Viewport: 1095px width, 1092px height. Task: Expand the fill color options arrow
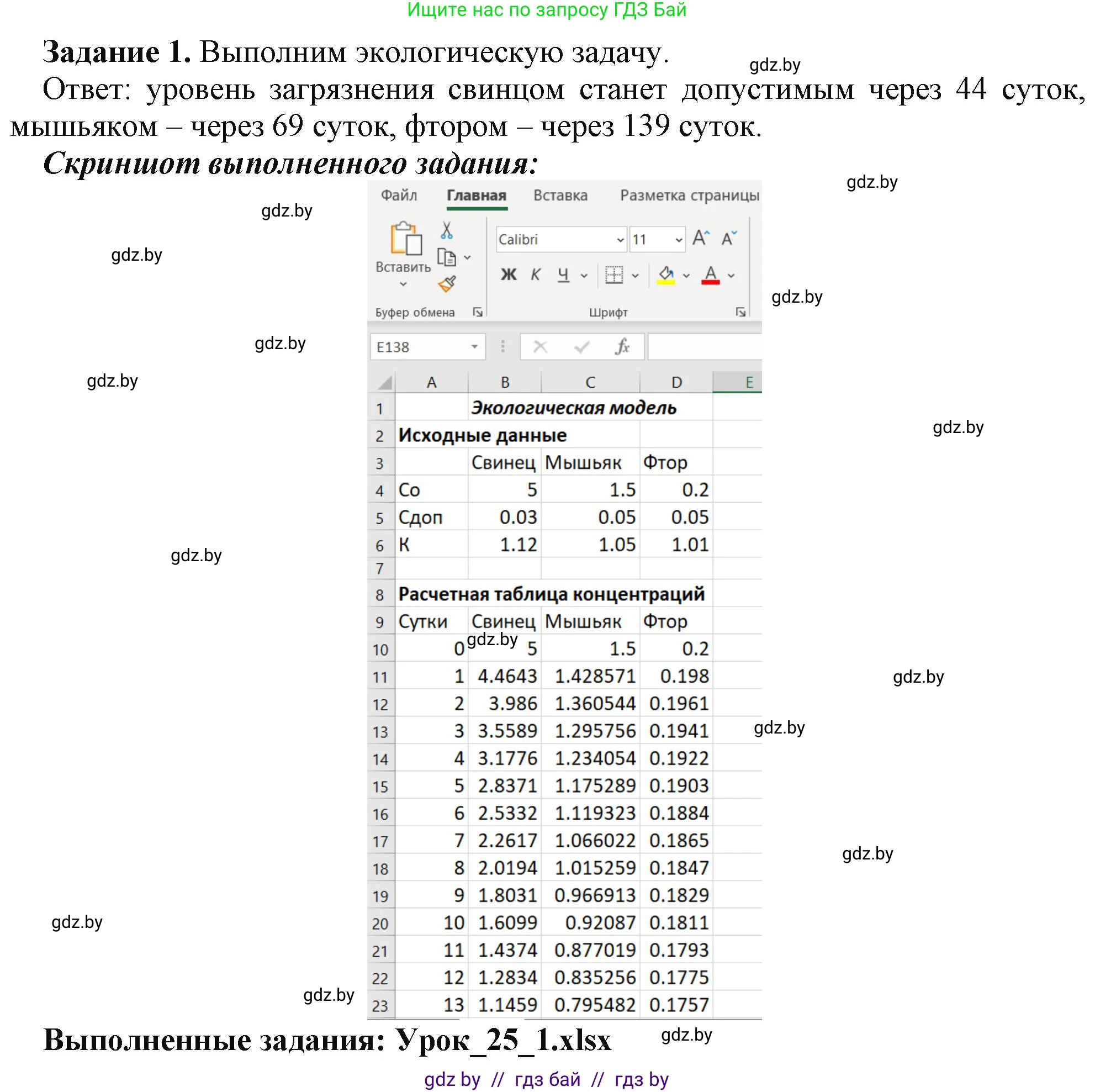point(686,276)
